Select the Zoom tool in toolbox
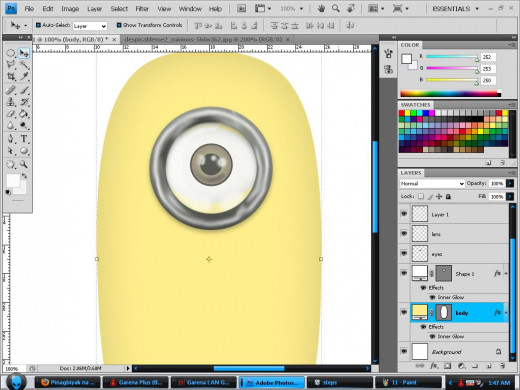 click(24, 164)
